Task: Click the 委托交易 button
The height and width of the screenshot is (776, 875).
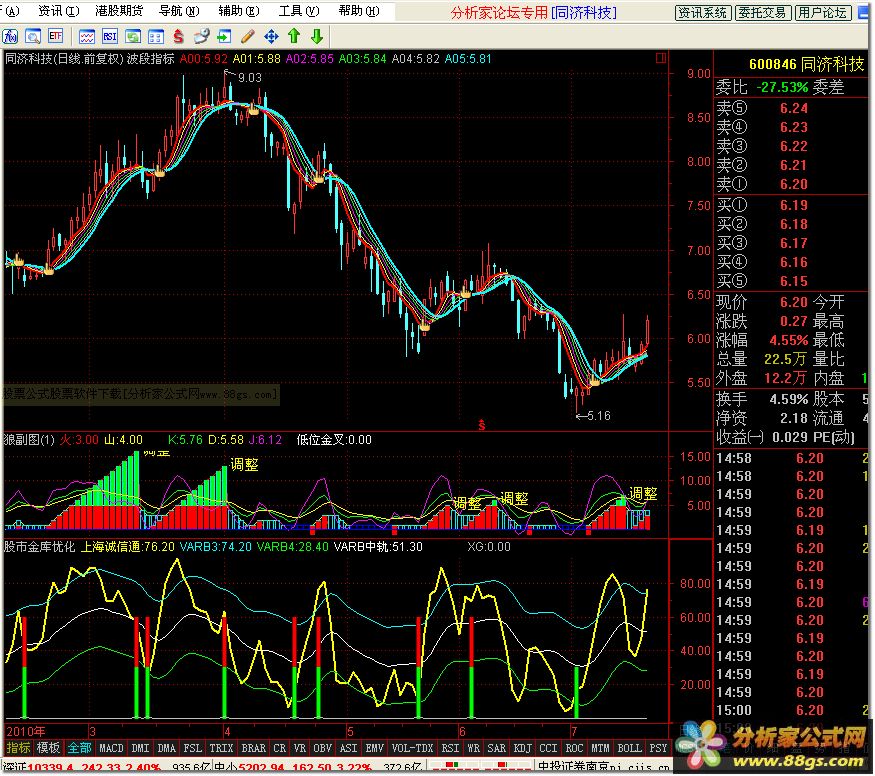Action: coord(762,12)
